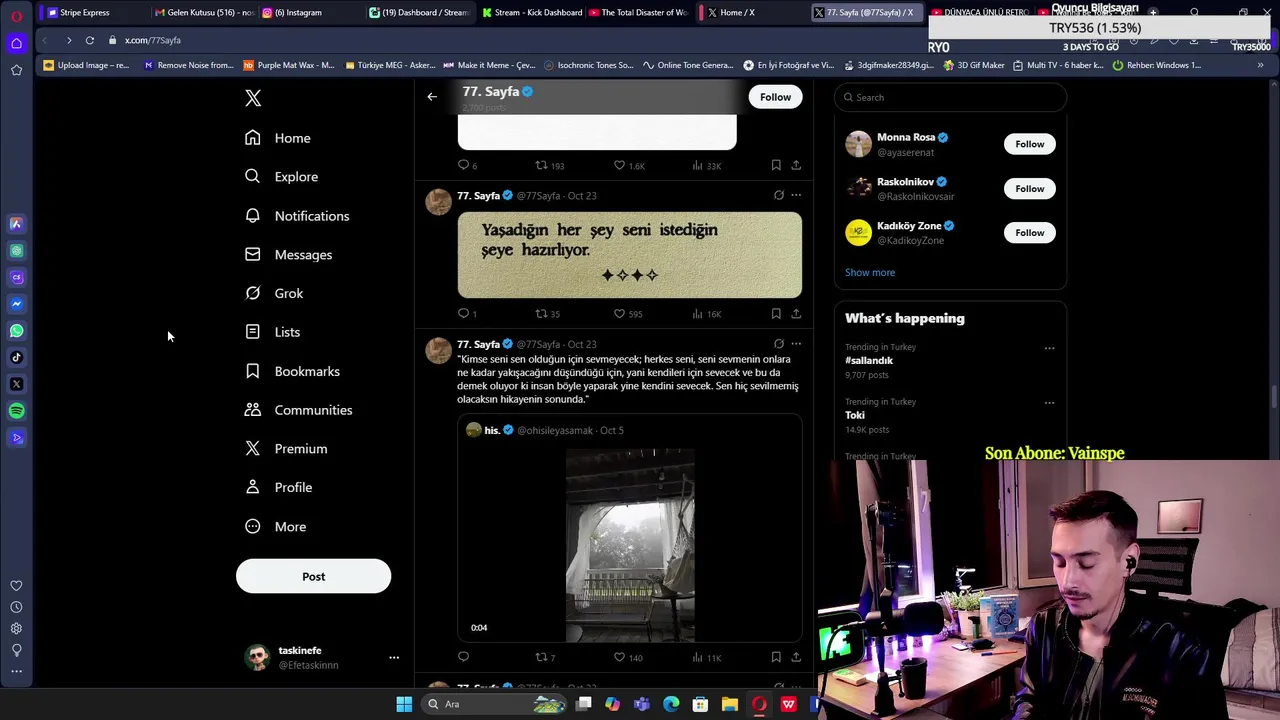Open Grok explain icon on Yaşadığın post
Screen dimensions: 1280x720
[778, 196]
